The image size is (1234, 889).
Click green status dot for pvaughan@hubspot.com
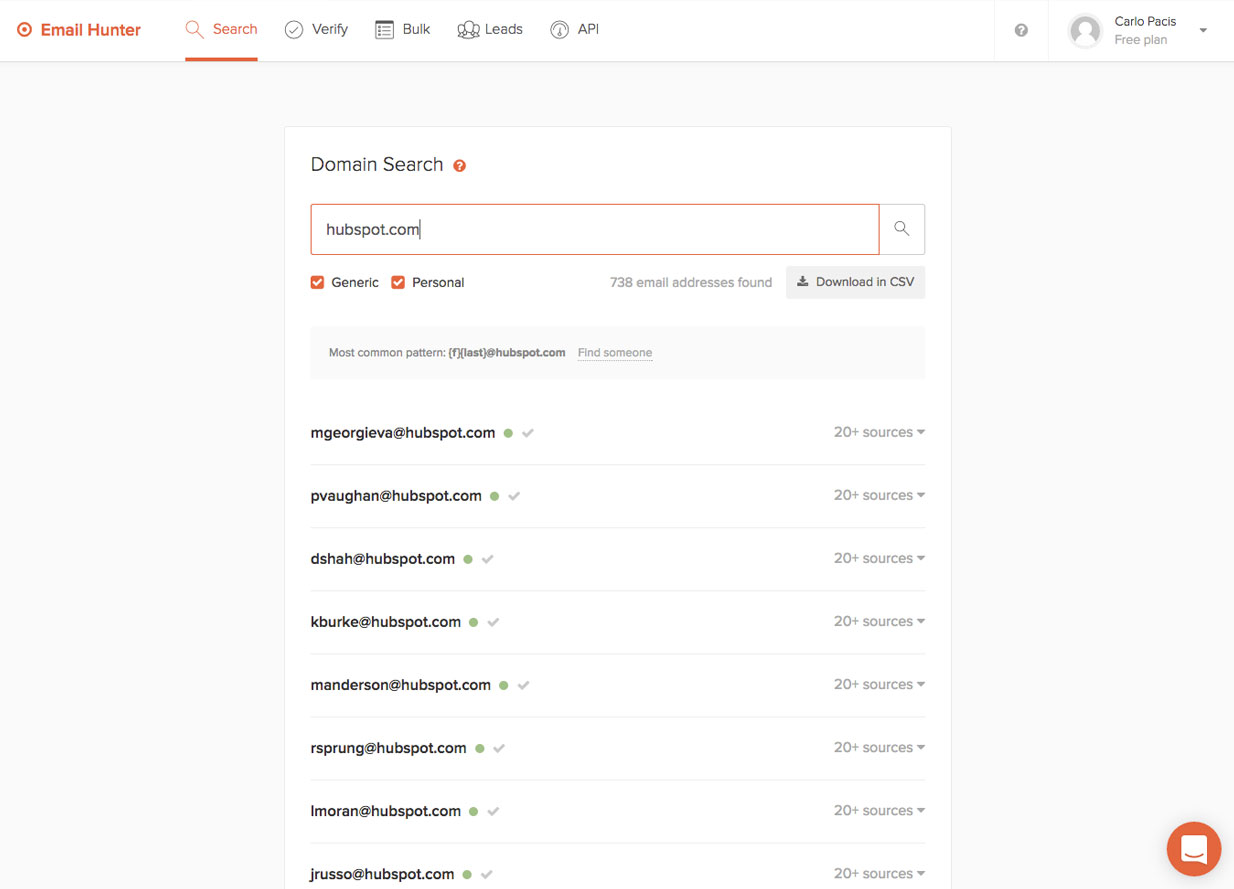[494, 497]
